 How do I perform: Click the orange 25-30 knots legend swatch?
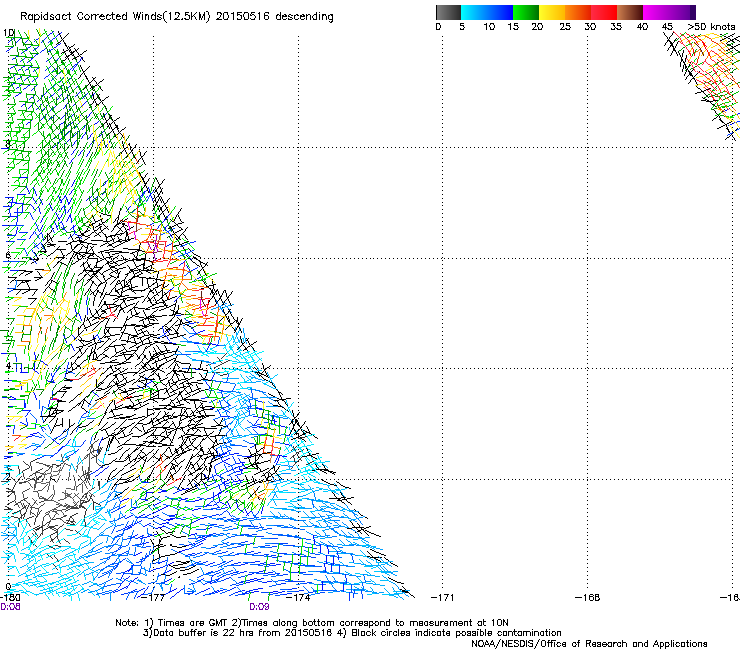click(578, 12)
